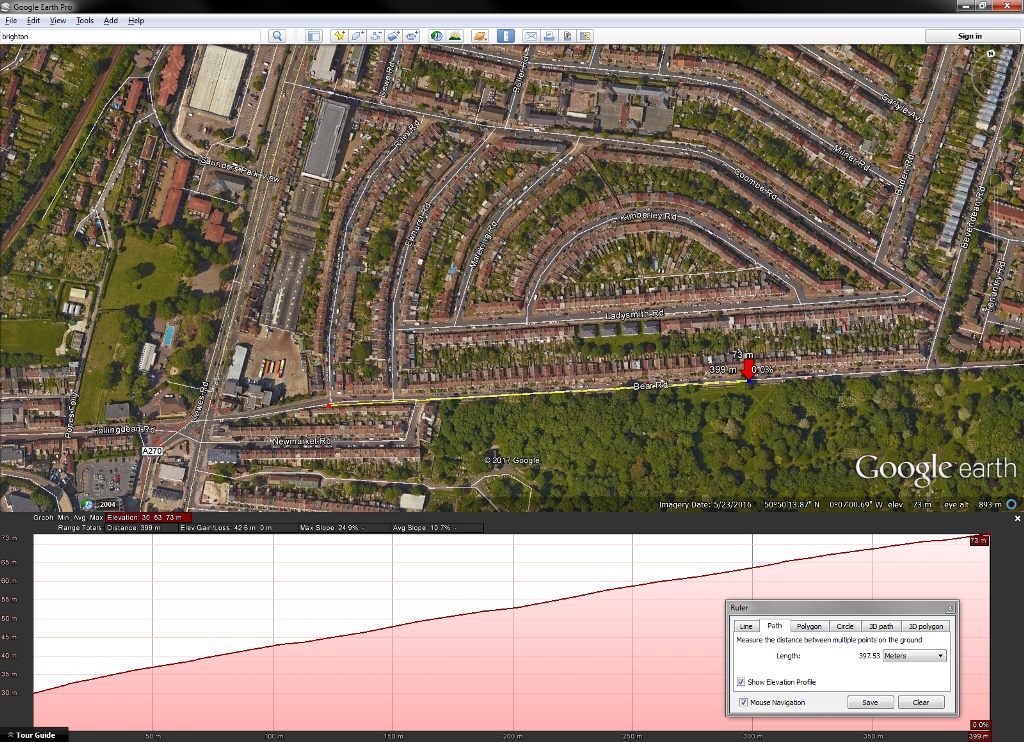
Task: Select the Path tab in Ruler
Action: (x=775, y=626)
